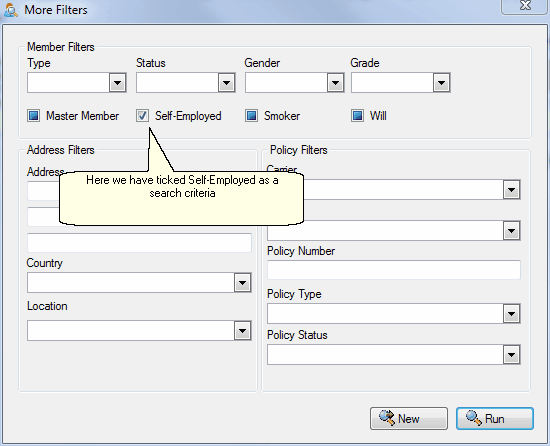Click the More Filters title bar icon

click(11, 10)
